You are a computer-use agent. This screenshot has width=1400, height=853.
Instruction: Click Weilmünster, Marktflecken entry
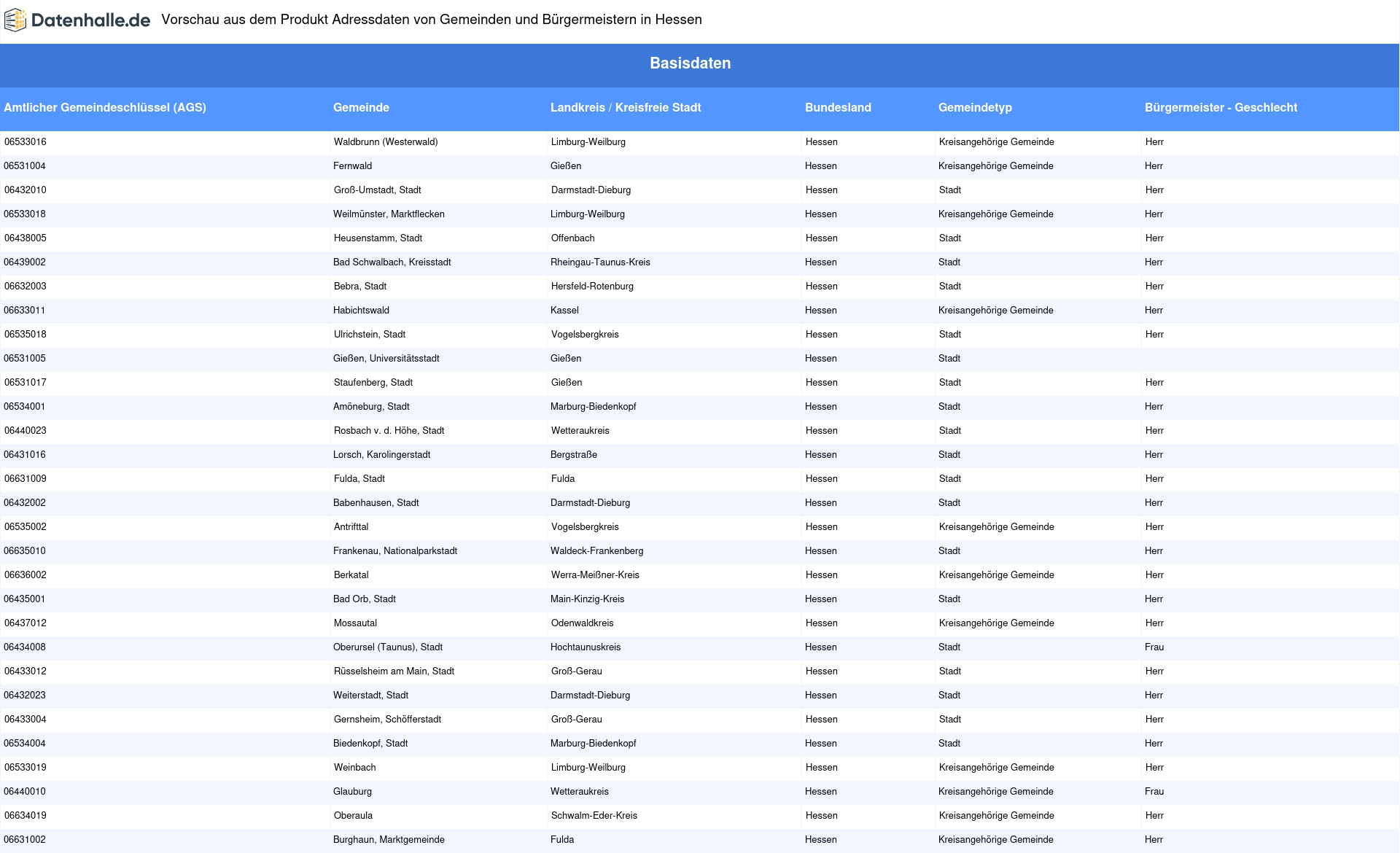tap(389, 214)
